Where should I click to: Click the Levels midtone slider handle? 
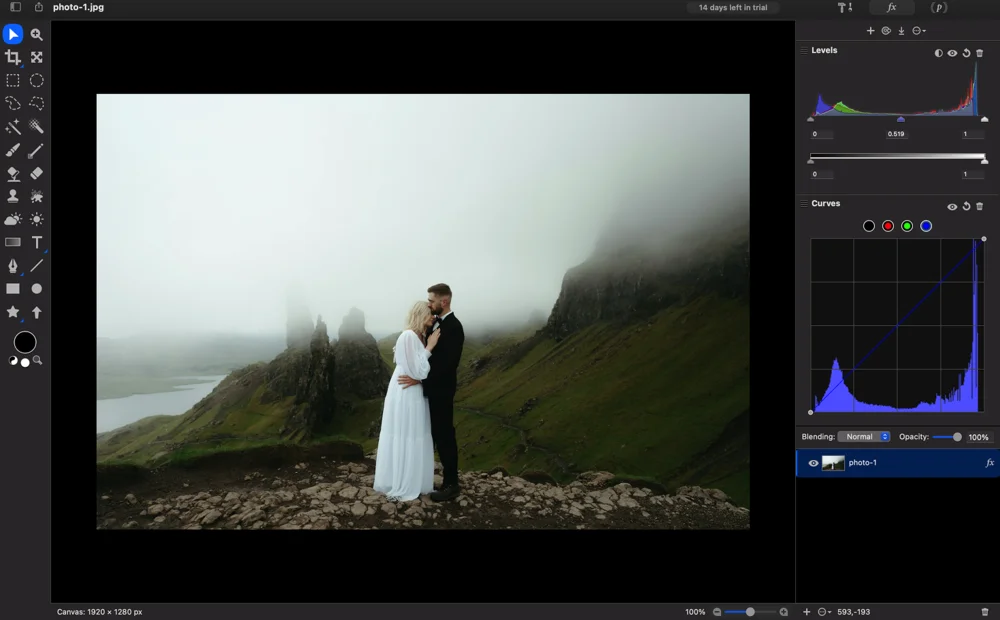(901, 119)
